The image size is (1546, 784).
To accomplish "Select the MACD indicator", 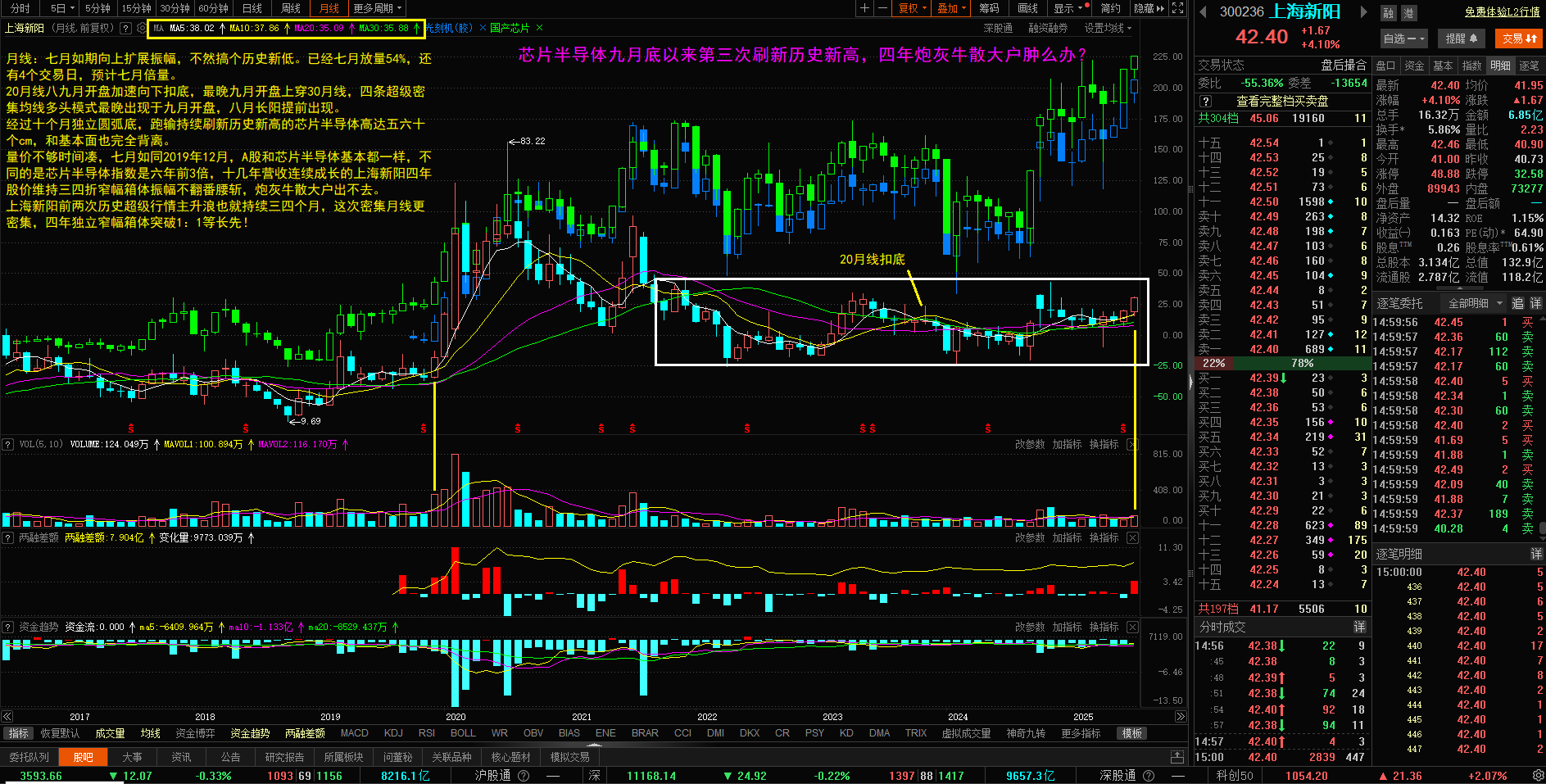I will pos(354,733).
